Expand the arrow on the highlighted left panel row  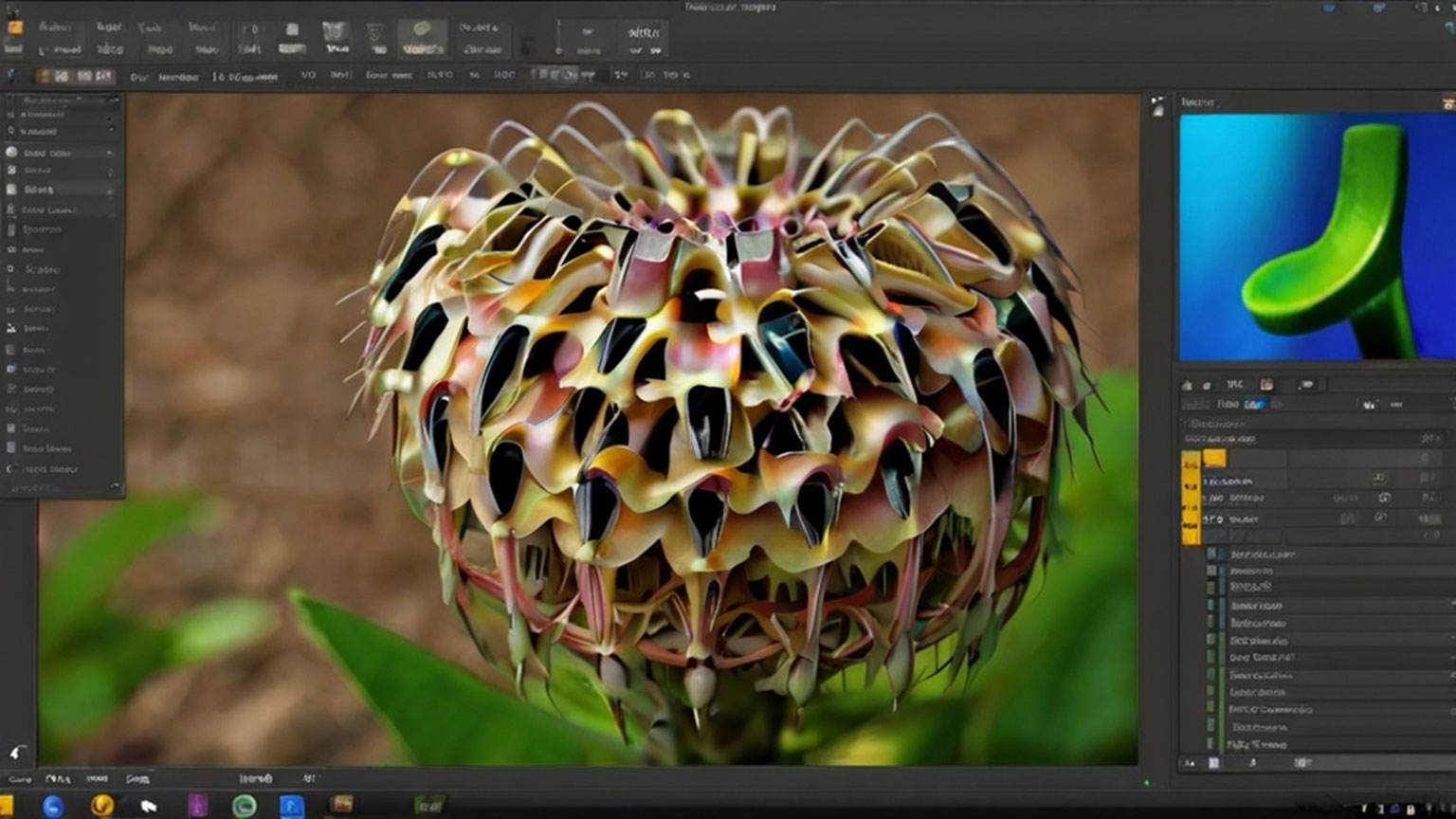click(109, 153)
